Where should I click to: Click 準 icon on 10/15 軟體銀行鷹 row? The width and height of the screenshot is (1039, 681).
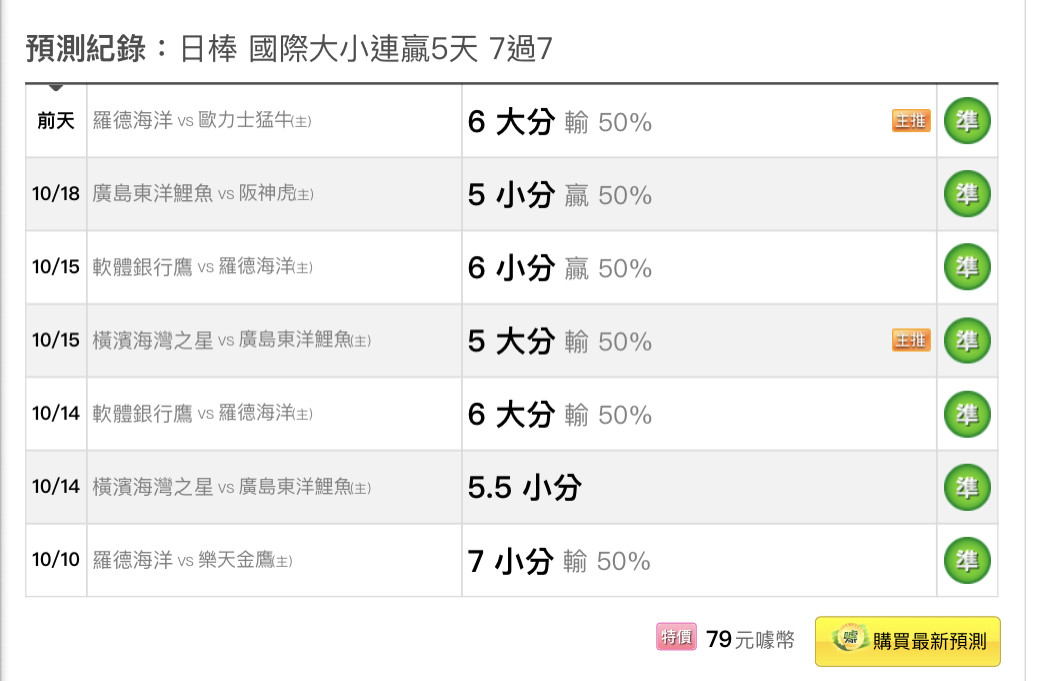pyautogui.click(x=967, y=267)
